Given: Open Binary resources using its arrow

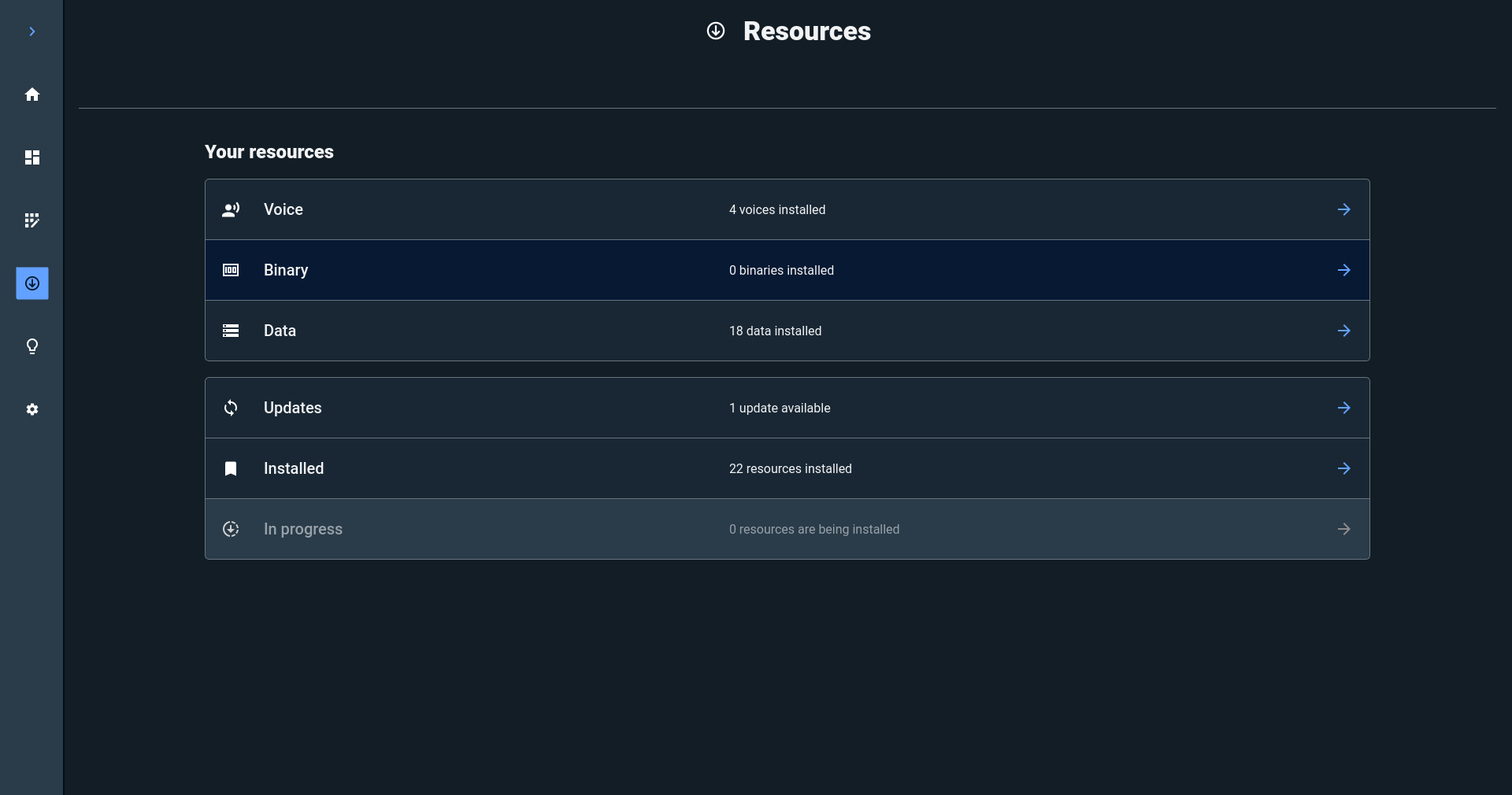Looking at the screenshot, I should (x=1343, y=270).
